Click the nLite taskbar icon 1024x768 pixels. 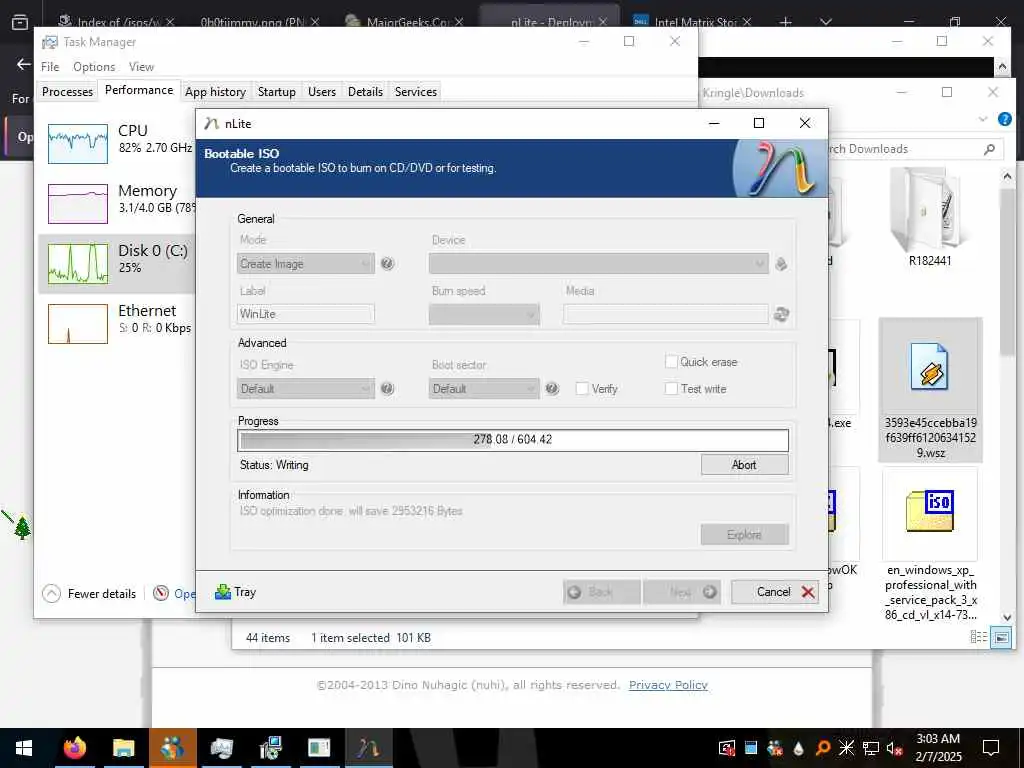click(368, 748)
